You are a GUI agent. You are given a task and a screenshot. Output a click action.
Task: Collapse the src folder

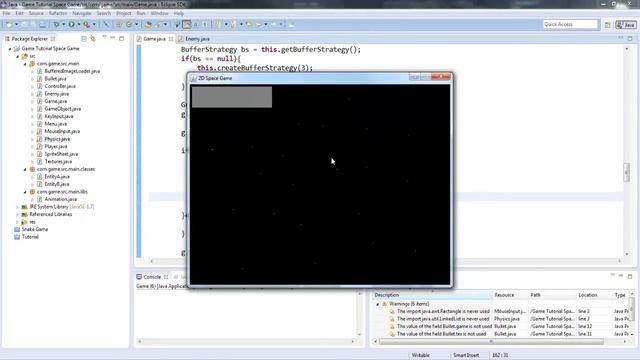point(18,56)
